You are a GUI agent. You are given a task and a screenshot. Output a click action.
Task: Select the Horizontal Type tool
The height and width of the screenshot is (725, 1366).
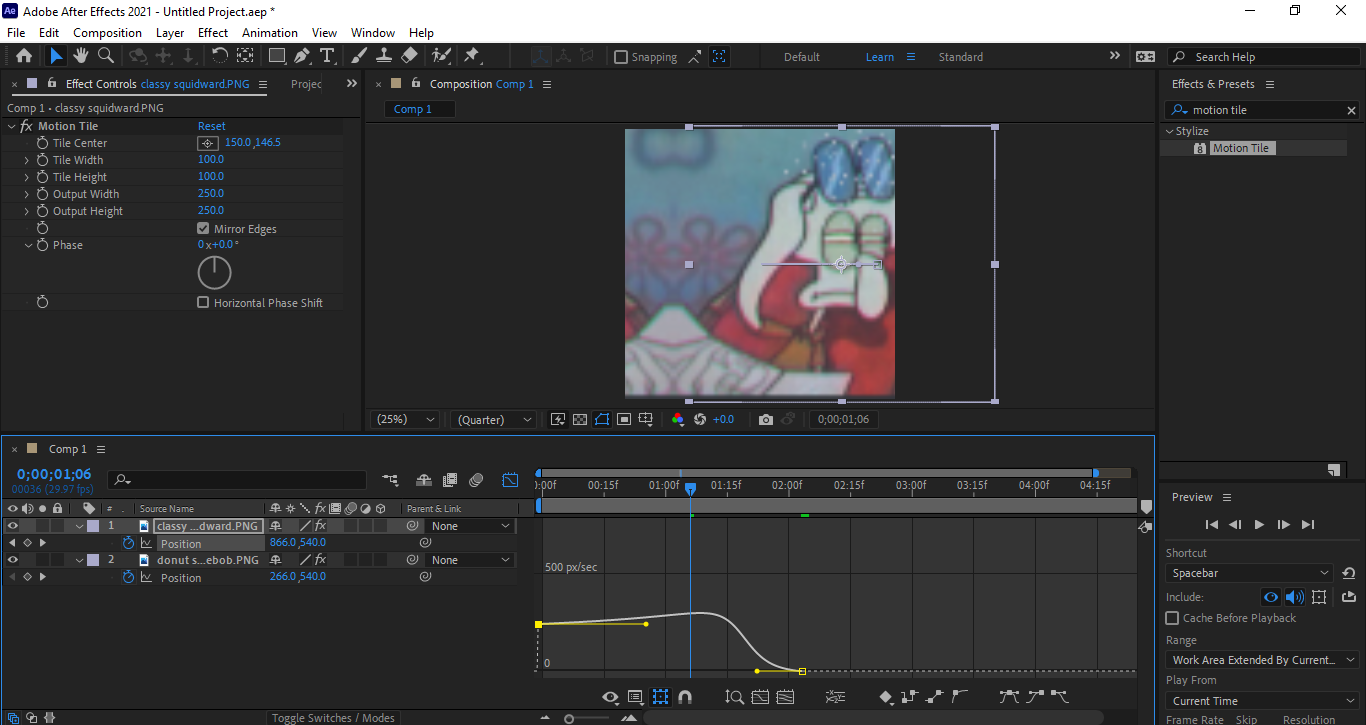(325, 56)
